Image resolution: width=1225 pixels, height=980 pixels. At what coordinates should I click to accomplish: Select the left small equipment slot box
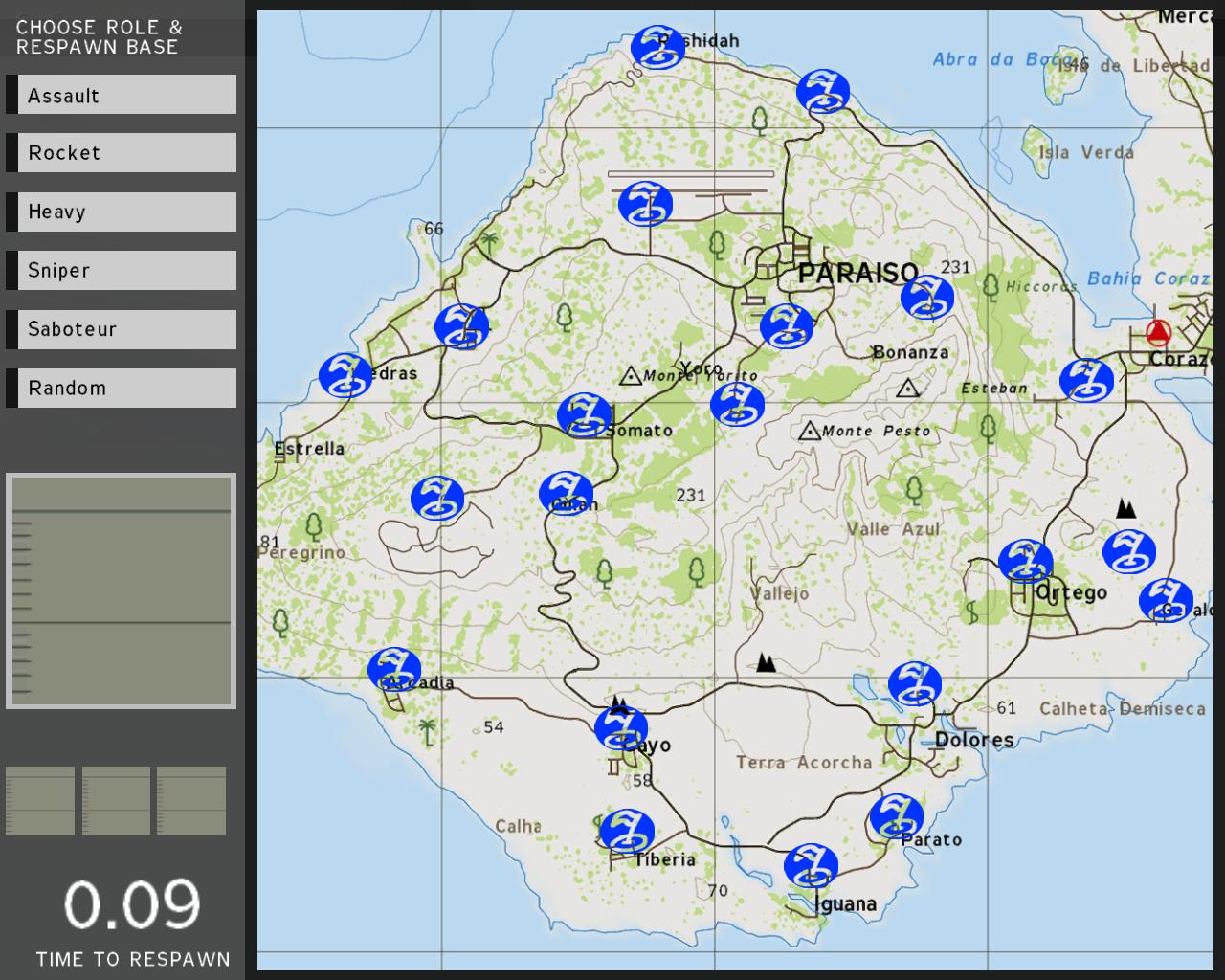[x=40, y=800]
